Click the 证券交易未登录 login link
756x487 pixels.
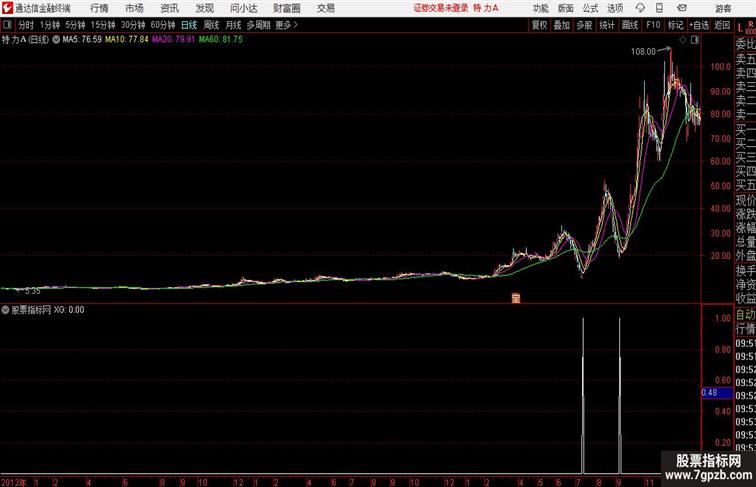441,8
